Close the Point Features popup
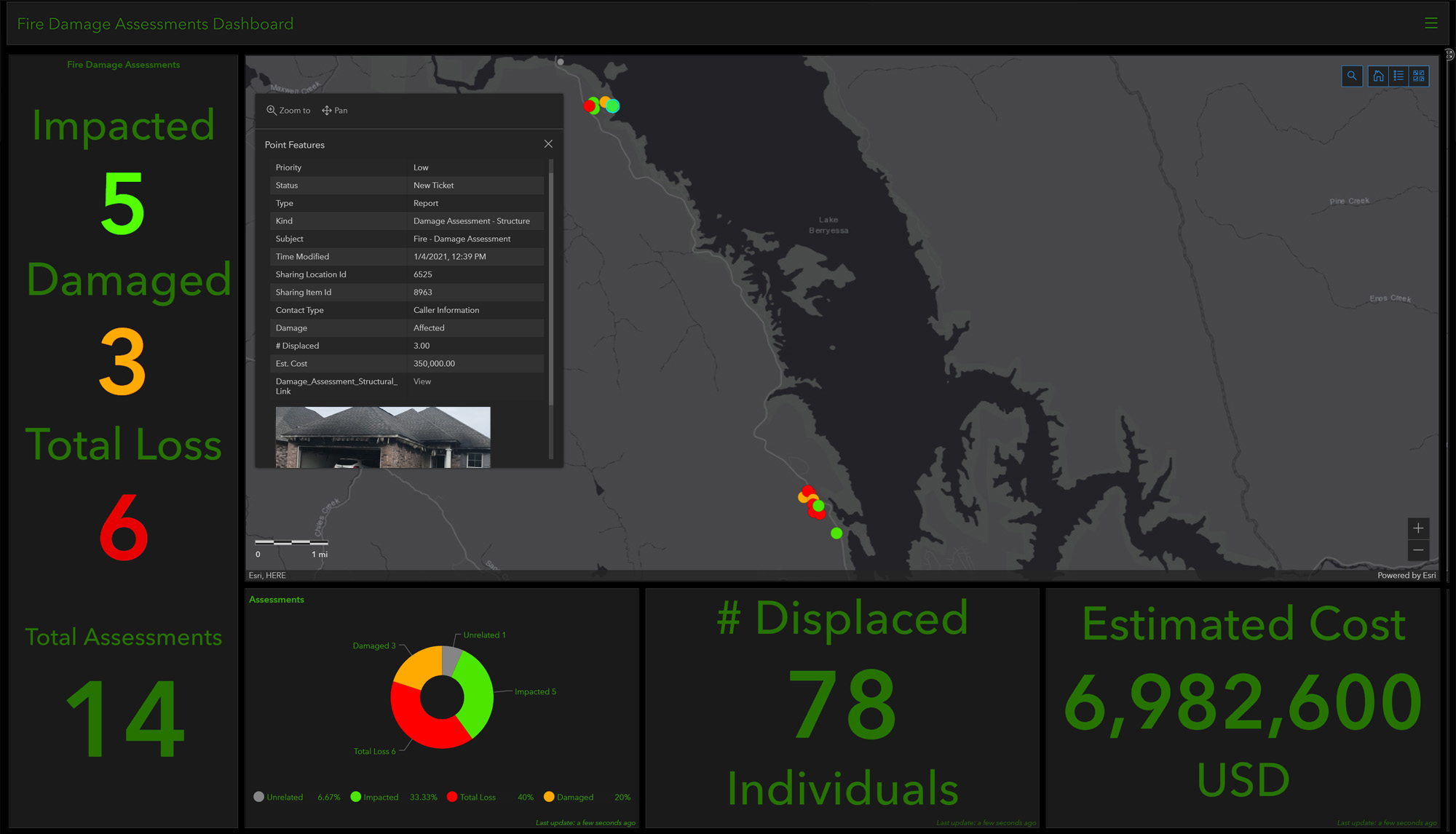This screenshot has height=834, width=1456. 548,144
